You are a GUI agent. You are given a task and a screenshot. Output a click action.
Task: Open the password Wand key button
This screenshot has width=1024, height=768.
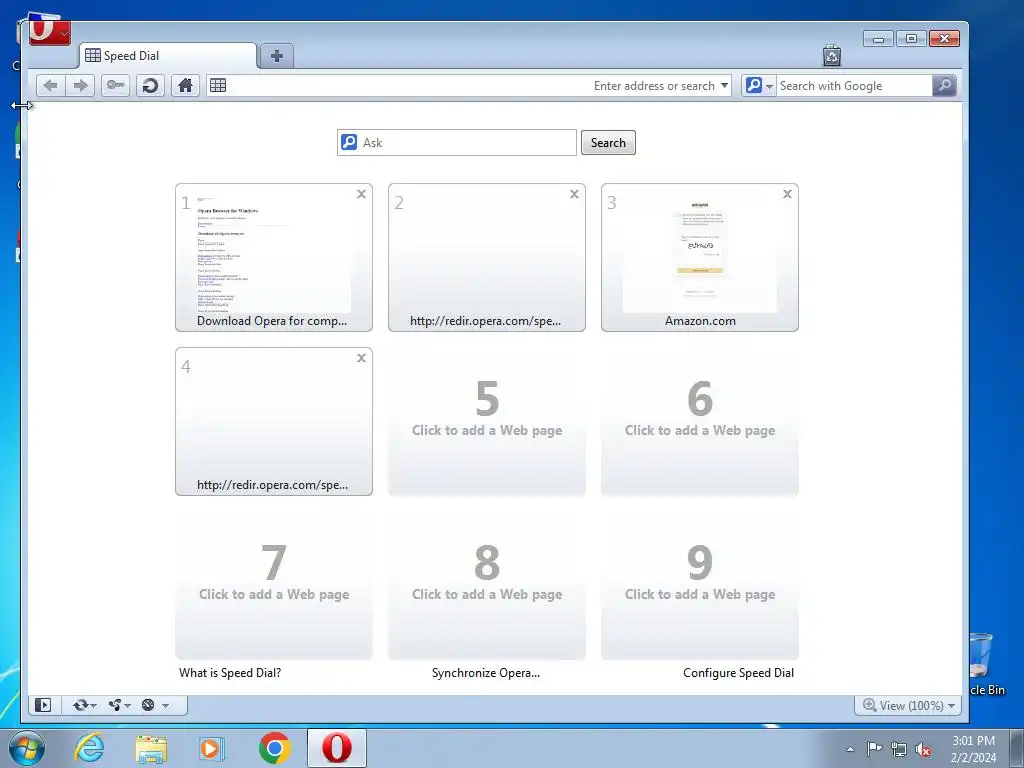click(x=116, y=86)
